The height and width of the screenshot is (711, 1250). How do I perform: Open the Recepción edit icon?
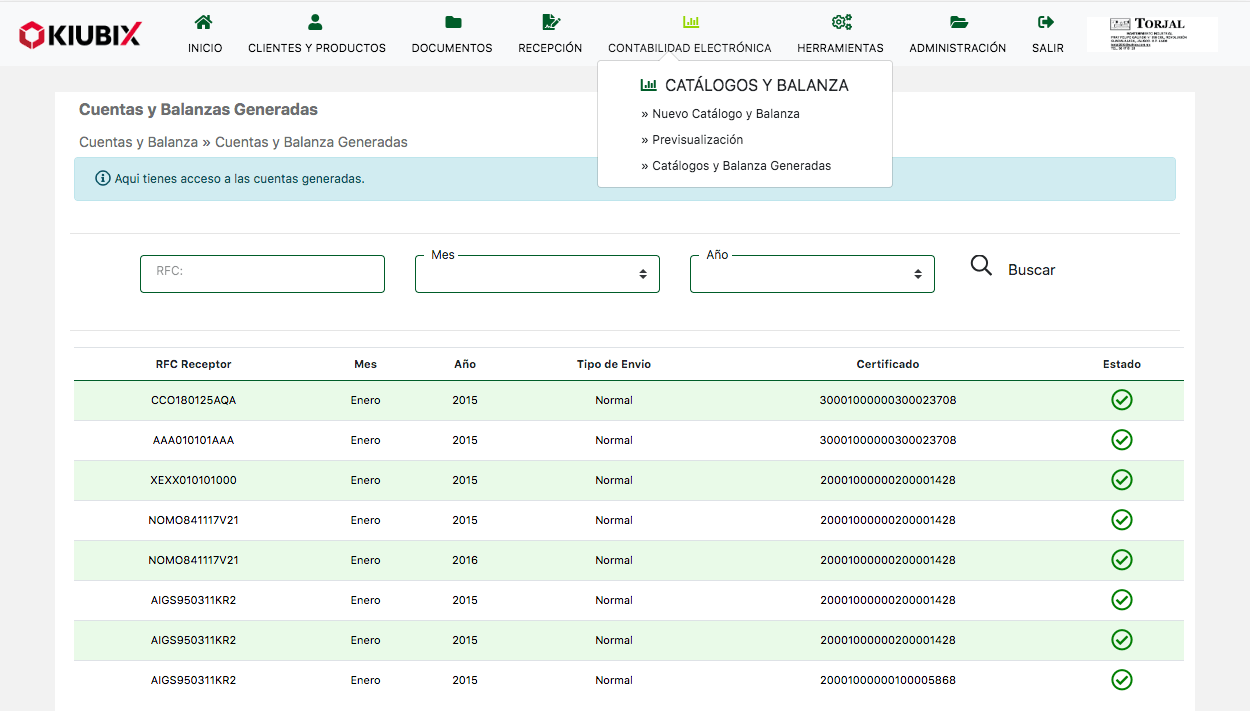point(550,22)
